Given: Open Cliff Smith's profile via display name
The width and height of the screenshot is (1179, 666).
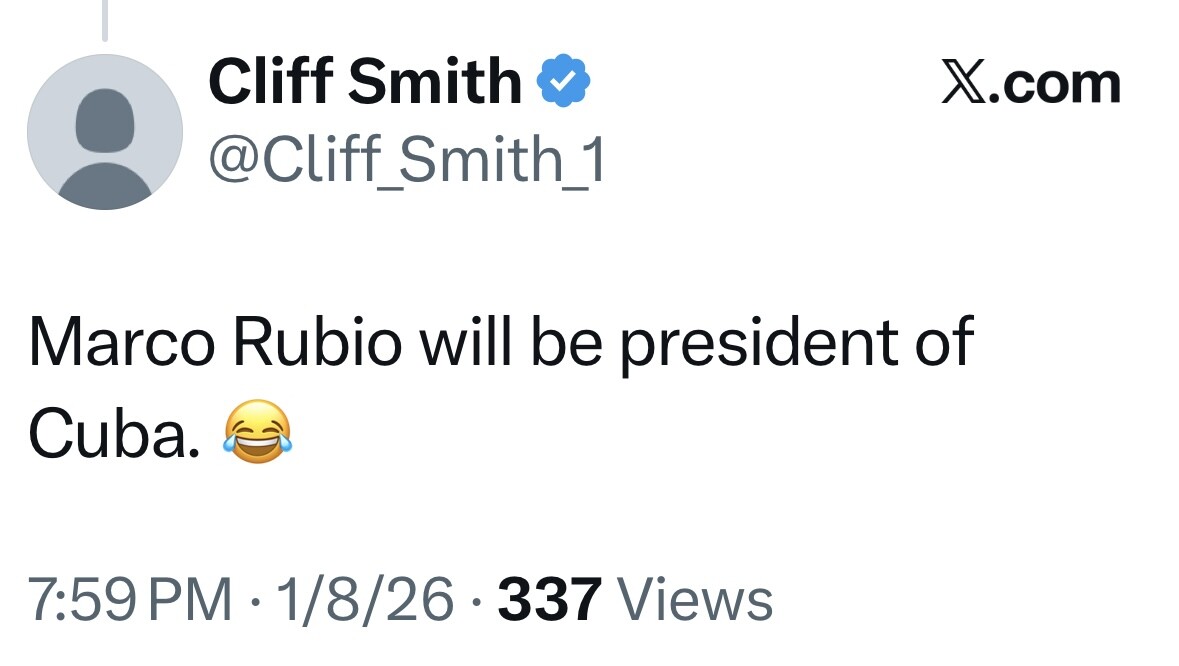Looking at the screenshot, I should 364,82.
